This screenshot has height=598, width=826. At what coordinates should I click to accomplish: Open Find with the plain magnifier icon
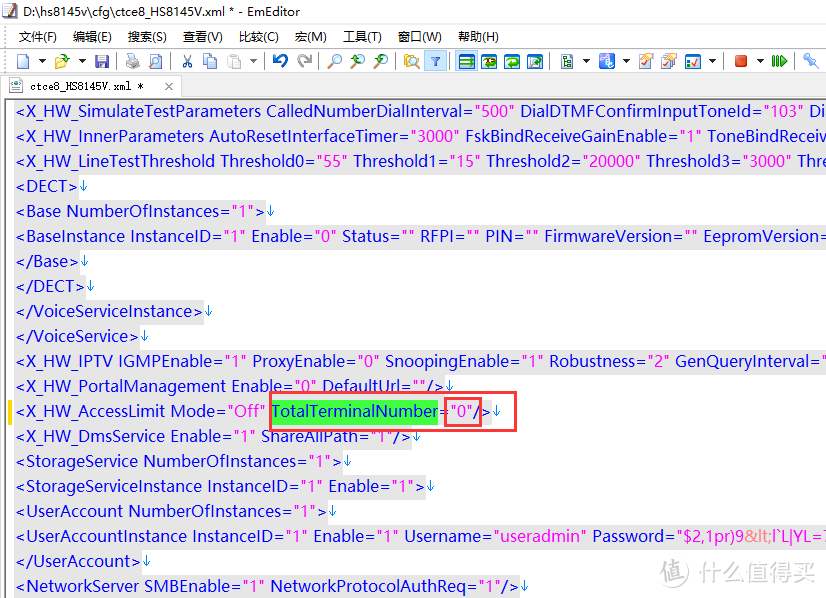[334, 61]
